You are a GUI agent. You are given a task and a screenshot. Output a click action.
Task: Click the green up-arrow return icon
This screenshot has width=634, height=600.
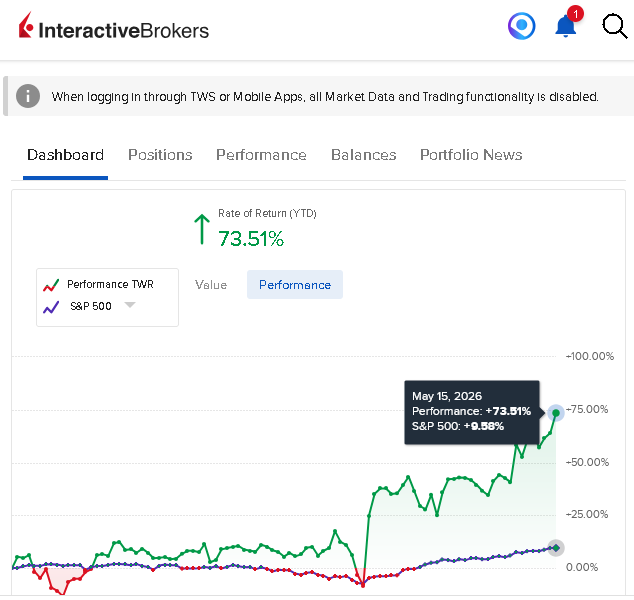coord(201,229)
